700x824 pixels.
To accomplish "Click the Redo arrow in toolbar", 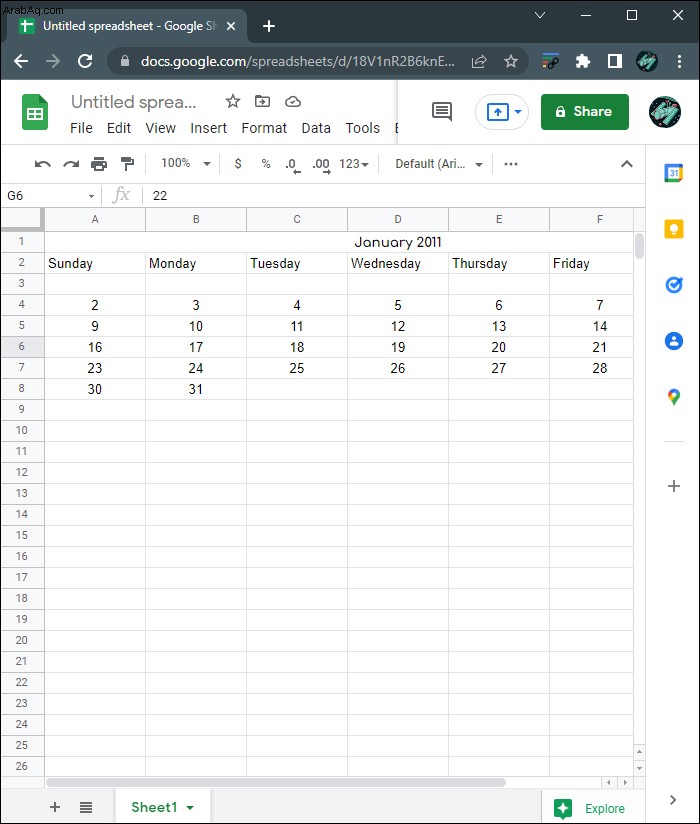I will pyautogui.click(x=71, y=164).
